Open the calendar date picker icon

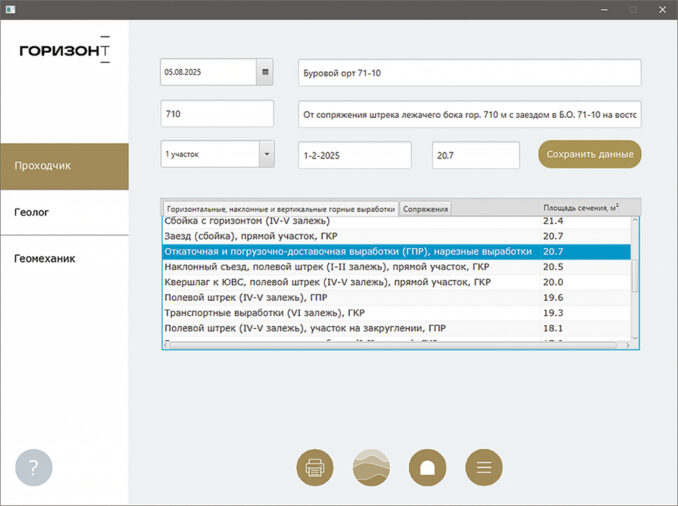click(x=265, y=73)
